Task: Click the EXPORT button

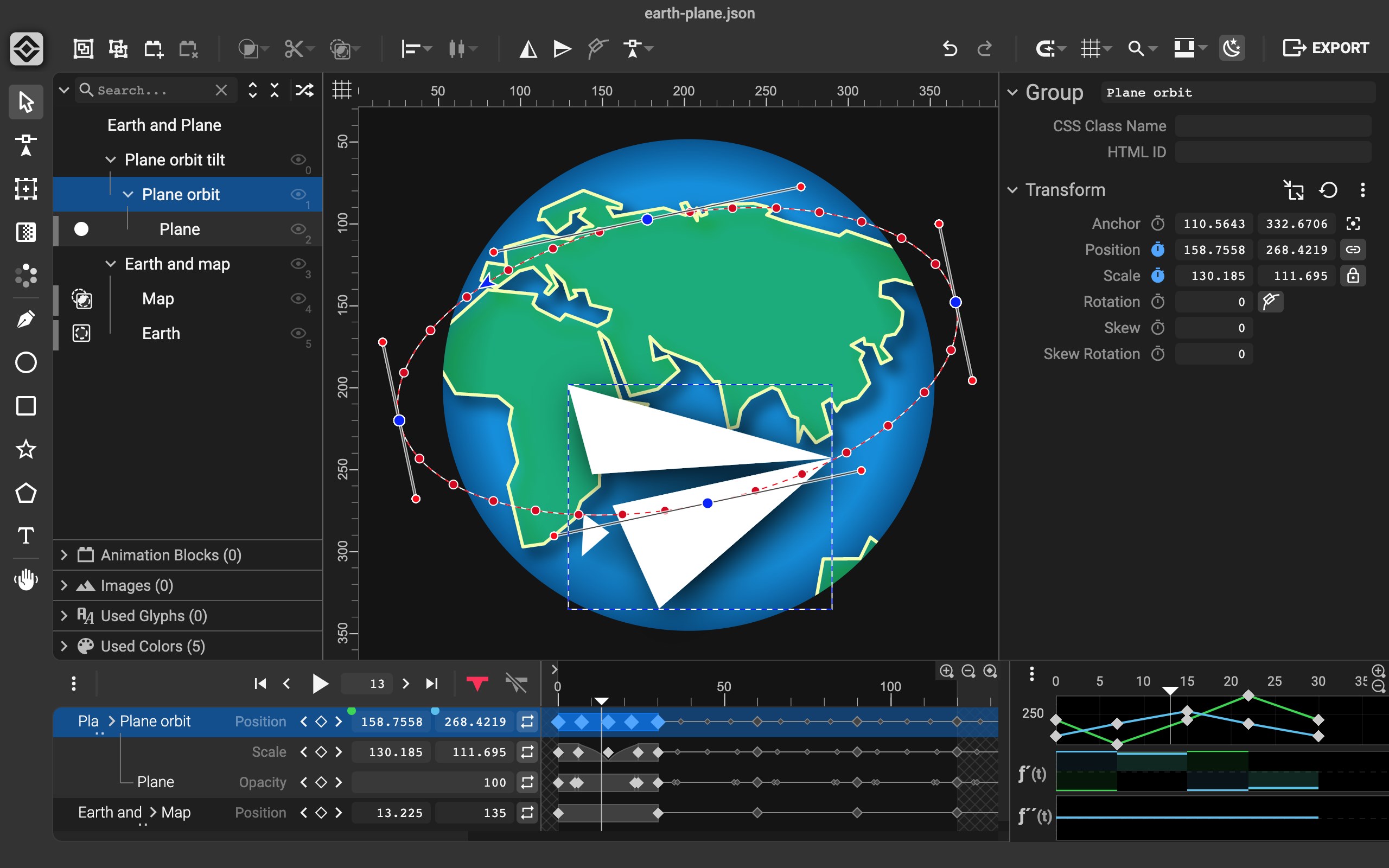Action: click(x=1326, y=47)
